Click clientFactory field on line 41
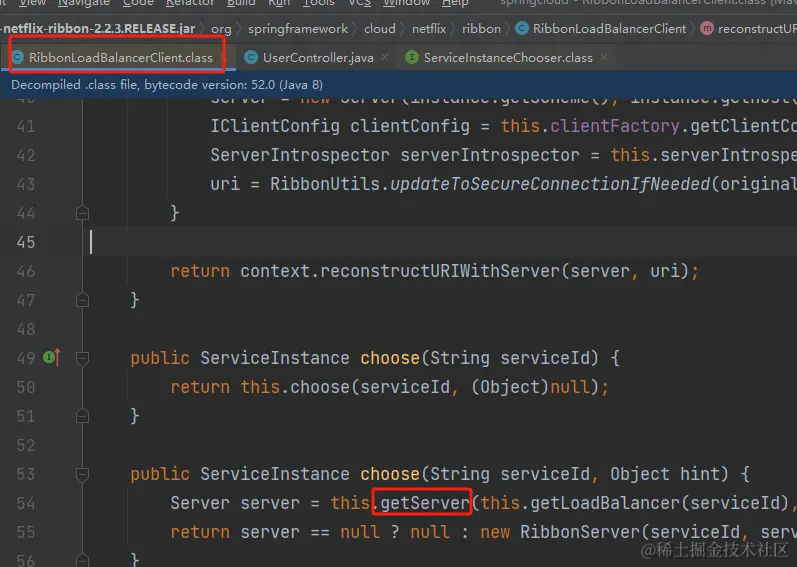This screenshot has width=797, height=567. pos(615,126)
